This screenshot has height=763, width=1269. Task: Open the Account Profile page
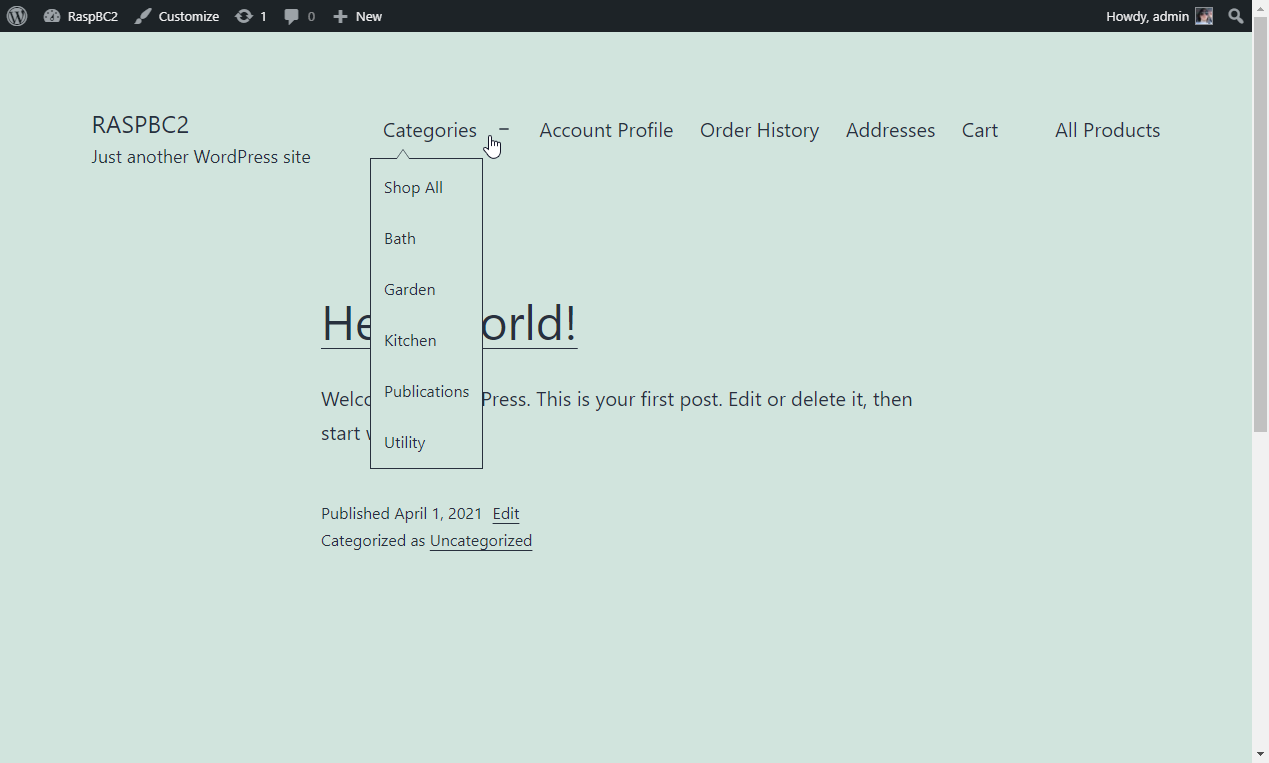tap(606, 130)
